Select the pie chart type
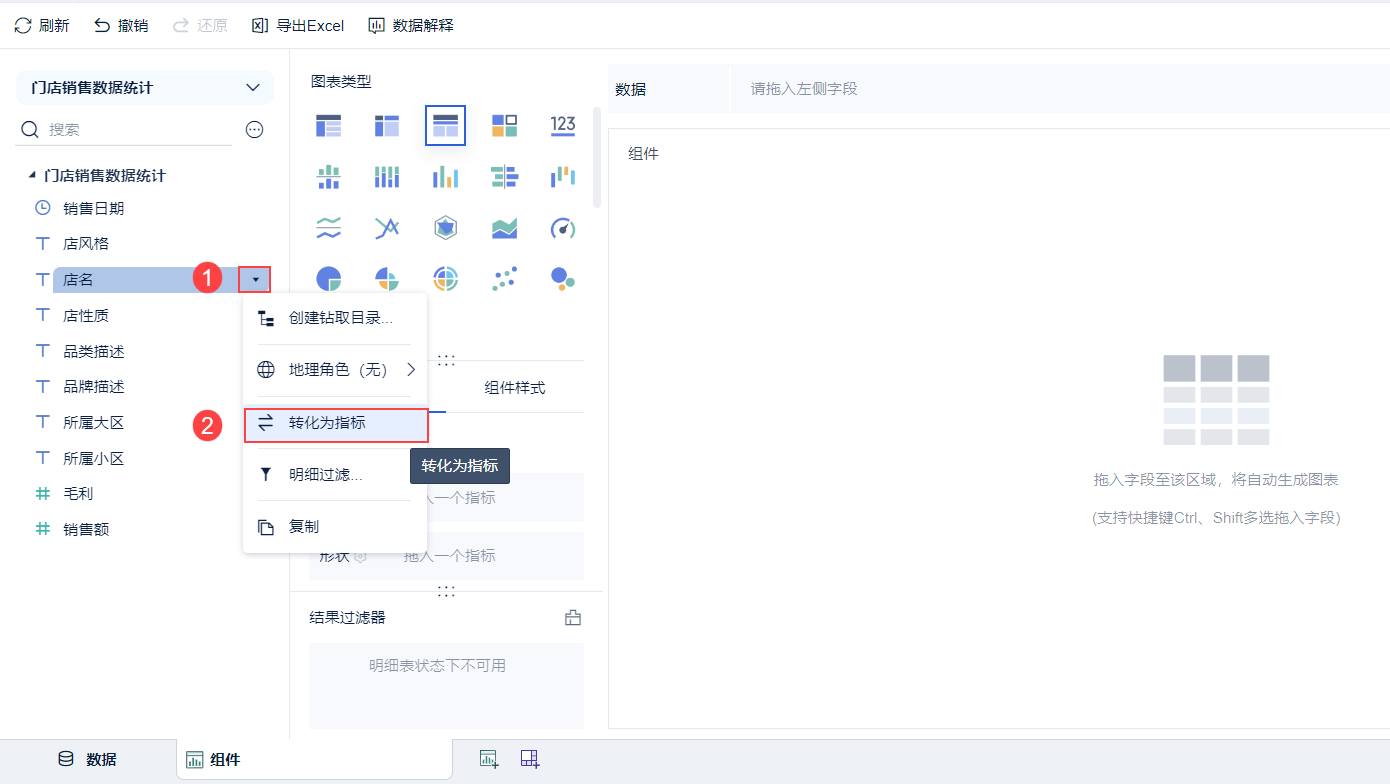Image resolution: width=1390 pixels, height=784 pixels. pyautogui.click(x=329, y=278)
